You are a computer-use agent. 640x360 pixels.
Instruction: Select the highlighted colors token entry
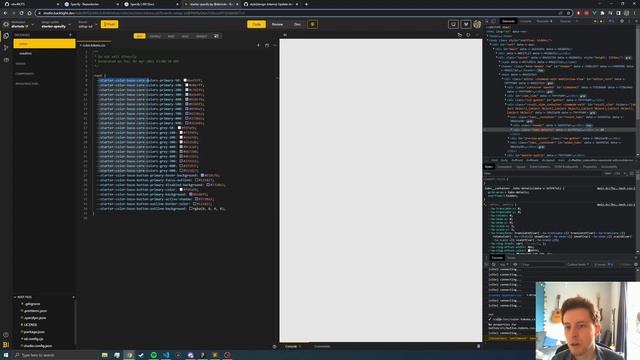44,44
